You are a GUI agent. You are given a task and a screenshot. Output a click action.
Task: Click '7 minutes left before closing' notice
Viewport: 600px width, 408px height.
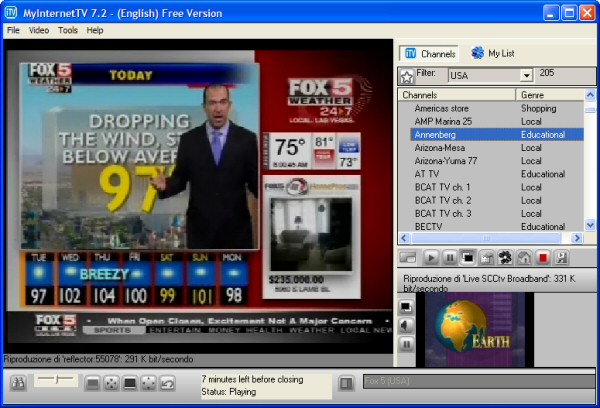click(x=253, y=379)
